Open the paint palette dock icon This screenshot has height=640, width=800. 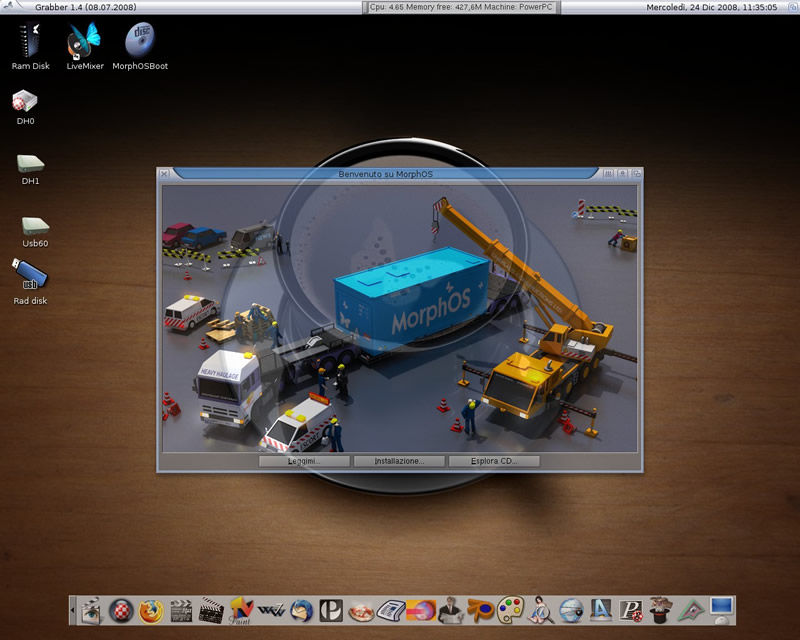(511, 610)
